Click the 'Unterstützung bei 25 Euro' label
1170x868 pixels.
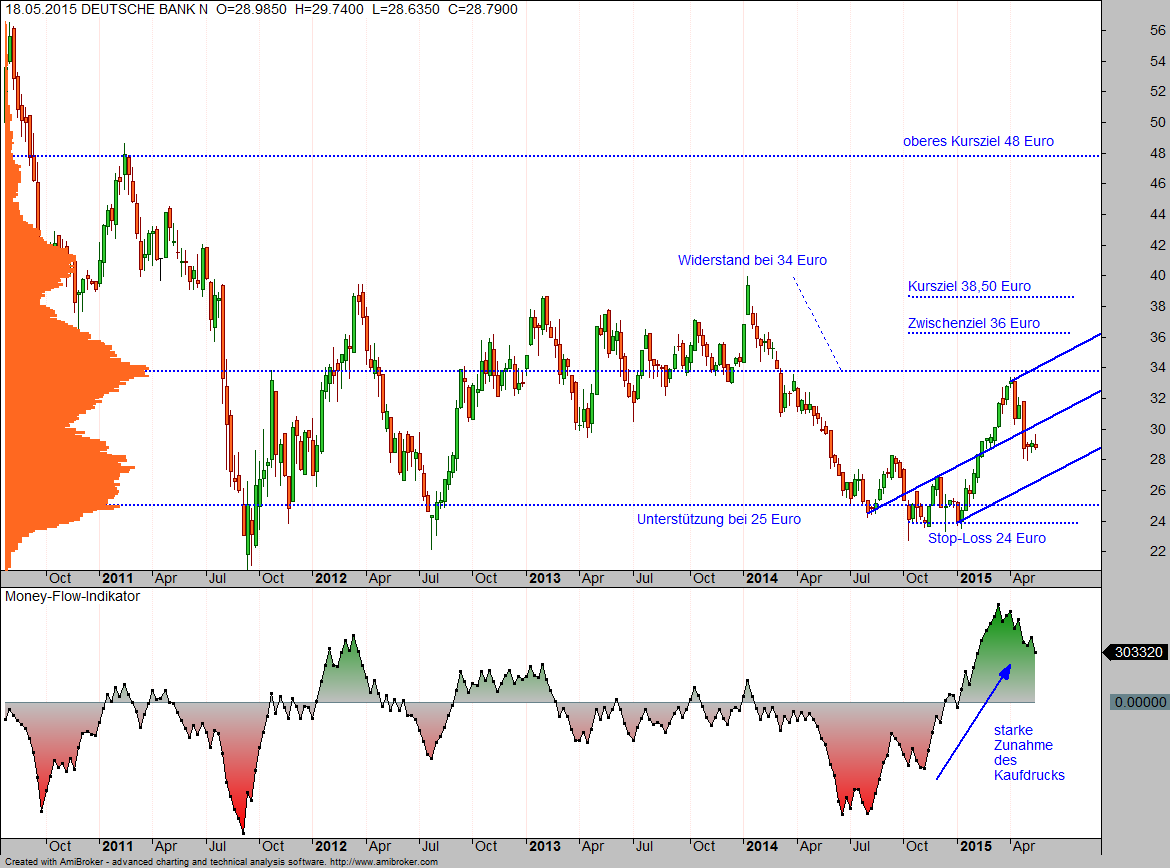click(x=719, y=519)
